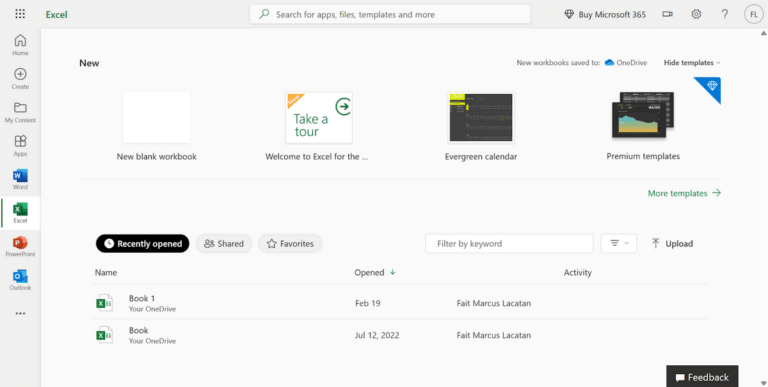This screenshot has width=768, height=387.
Task: Create a New blank workbook
Action: pos(157,117)
